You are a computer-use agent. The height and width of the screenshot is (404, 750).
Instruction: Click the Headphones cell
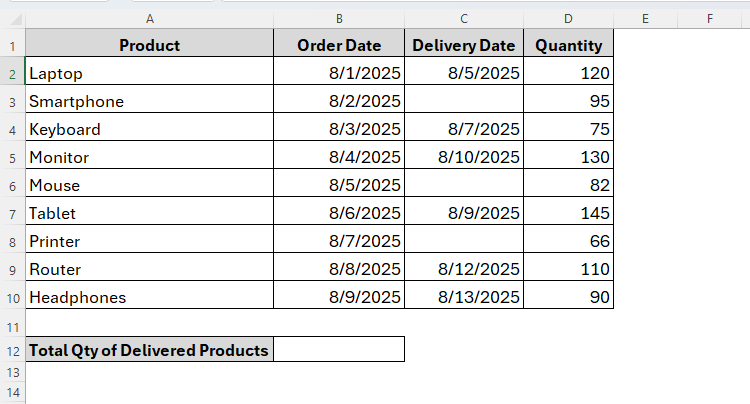149,297
